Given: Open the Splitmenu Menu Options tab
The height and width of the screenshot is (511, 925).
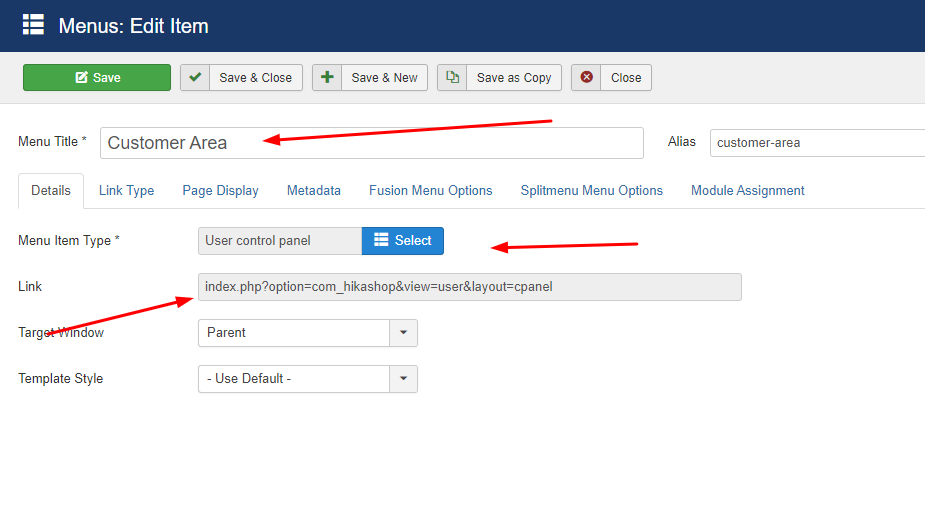Looking at the screenshot, I should pyautogui.click(x=592, y=191).
